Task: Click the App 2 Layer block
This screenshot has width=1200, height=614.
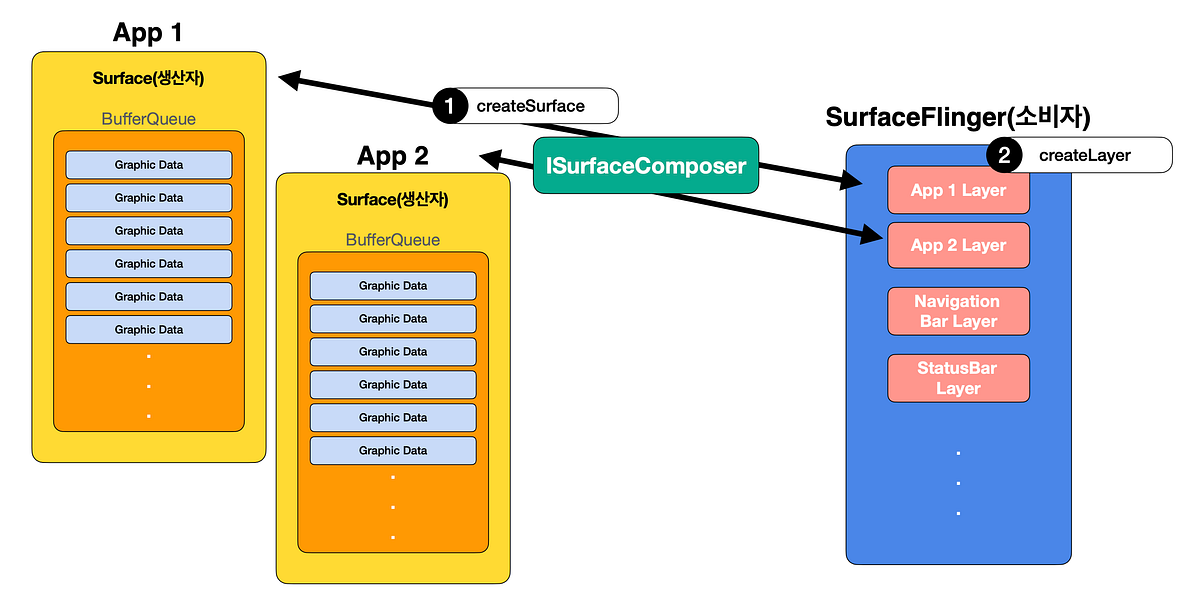Action: point(957,245)
